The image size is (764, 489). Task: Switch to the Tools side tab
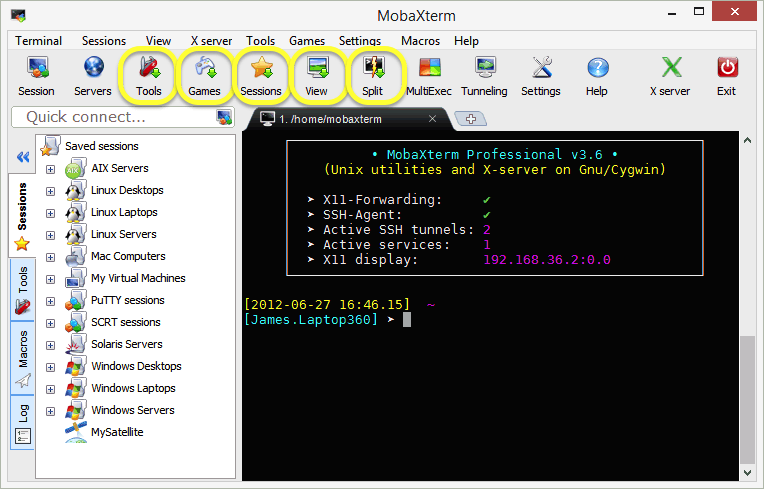point(23,290)
